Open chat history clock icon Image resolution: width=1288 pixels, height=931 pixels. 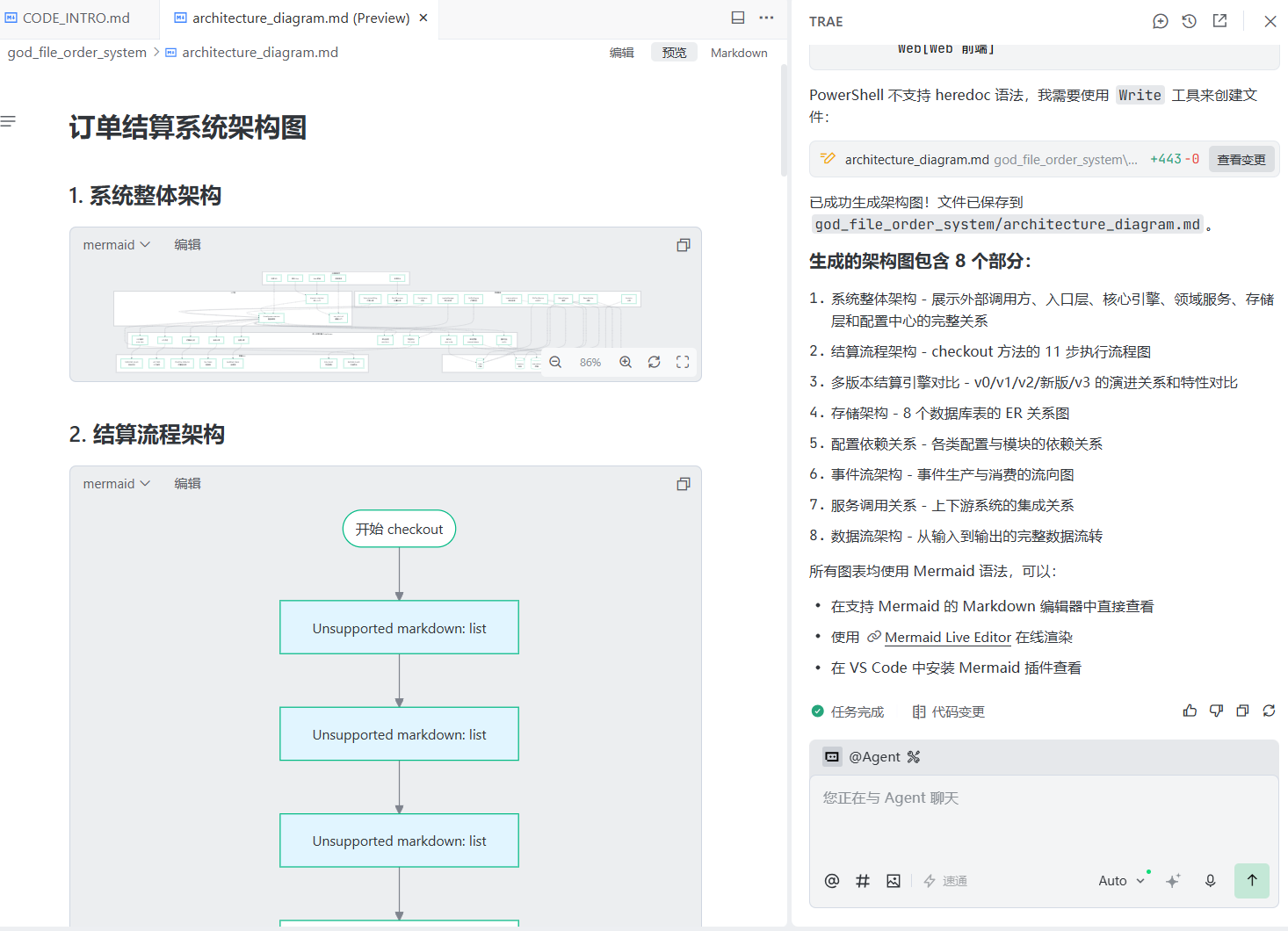[x=1190, y=21]
